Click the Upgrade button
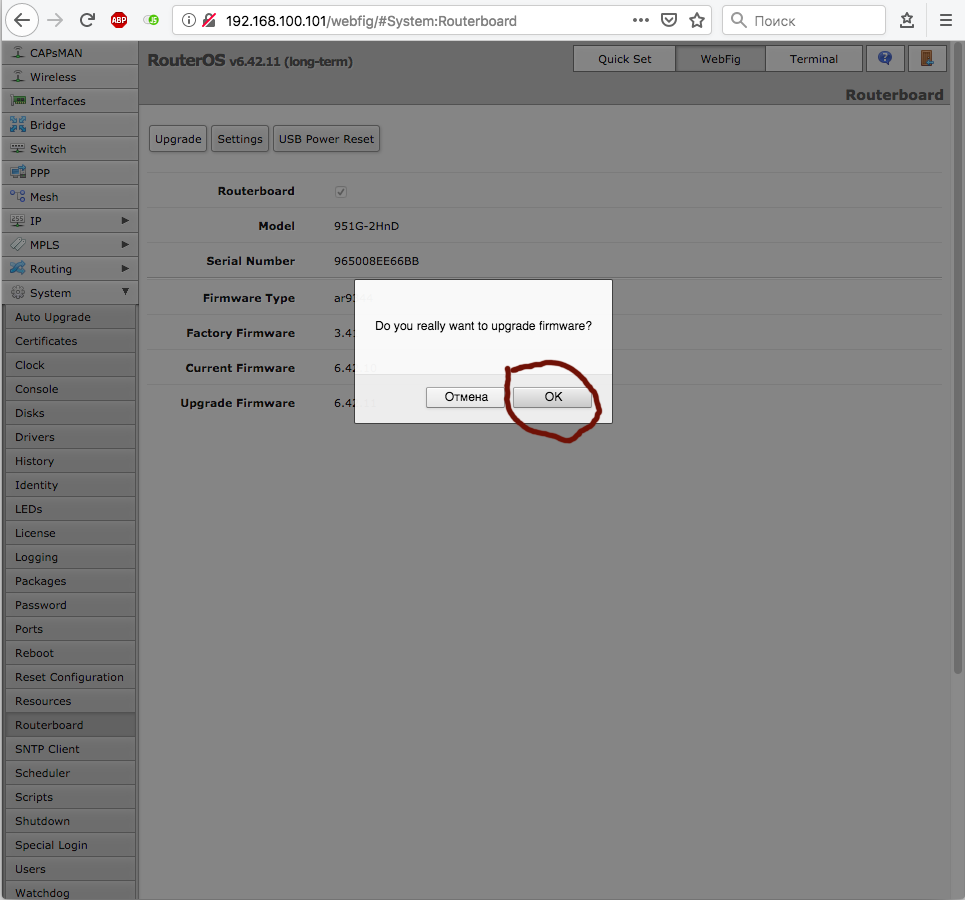The image size is (965, 900). pyautogui.click(x=178, y=139)
